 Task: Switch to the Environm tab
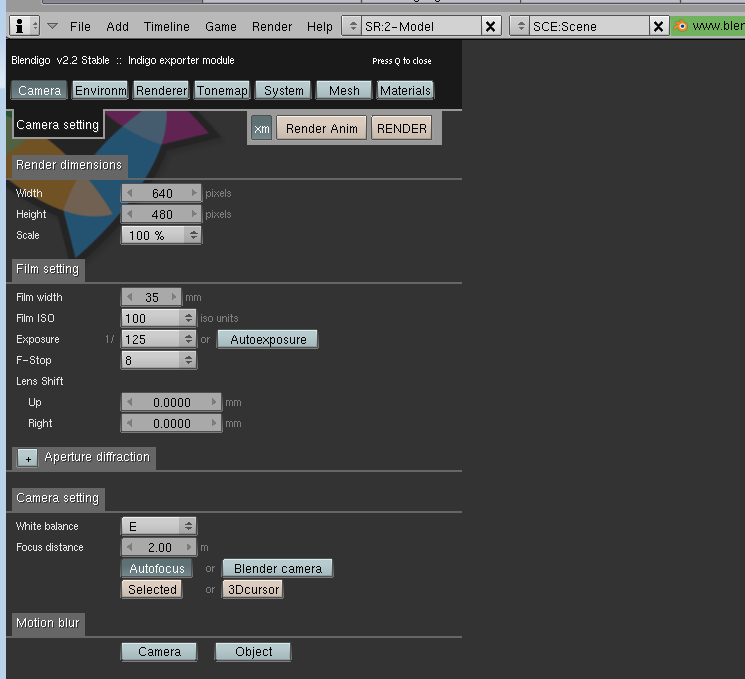[100, 90]
